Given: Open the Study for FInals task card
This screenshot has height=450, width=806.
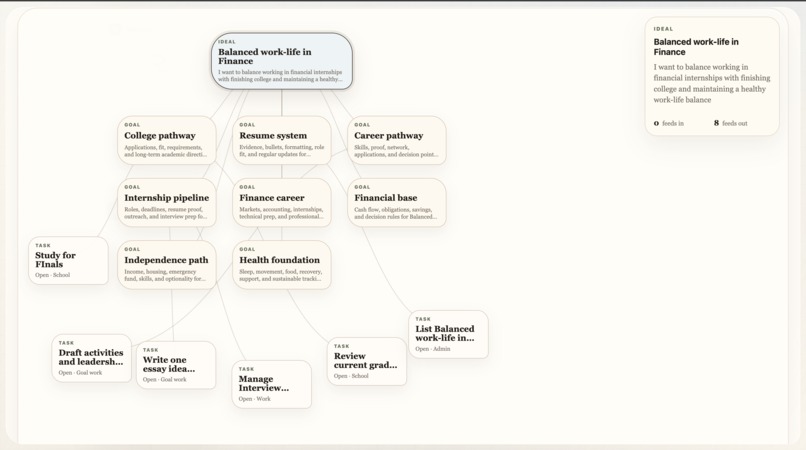Looking at the screenshot, I should [x=68, y=261].
